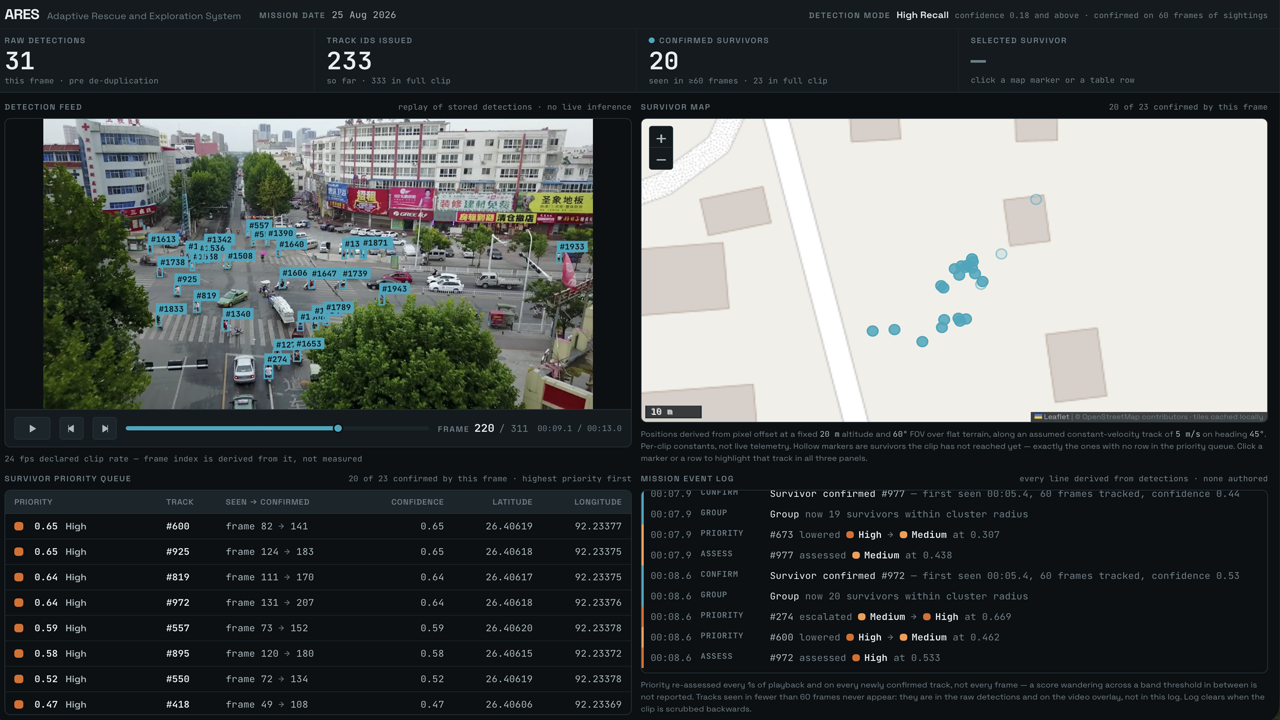Click the Confirmed Survivors count 20
Image resolution: width=1280 pixels, height=720 pixels.
tap(664, 61)
